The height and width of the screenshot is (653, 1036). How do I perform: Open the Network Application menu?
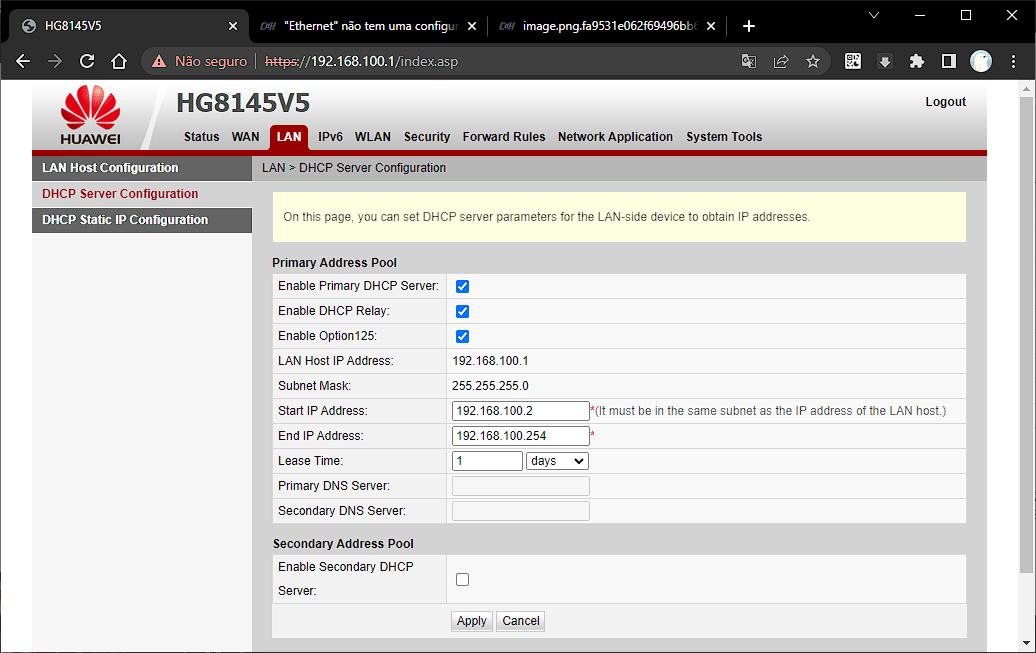coord(615,137)
